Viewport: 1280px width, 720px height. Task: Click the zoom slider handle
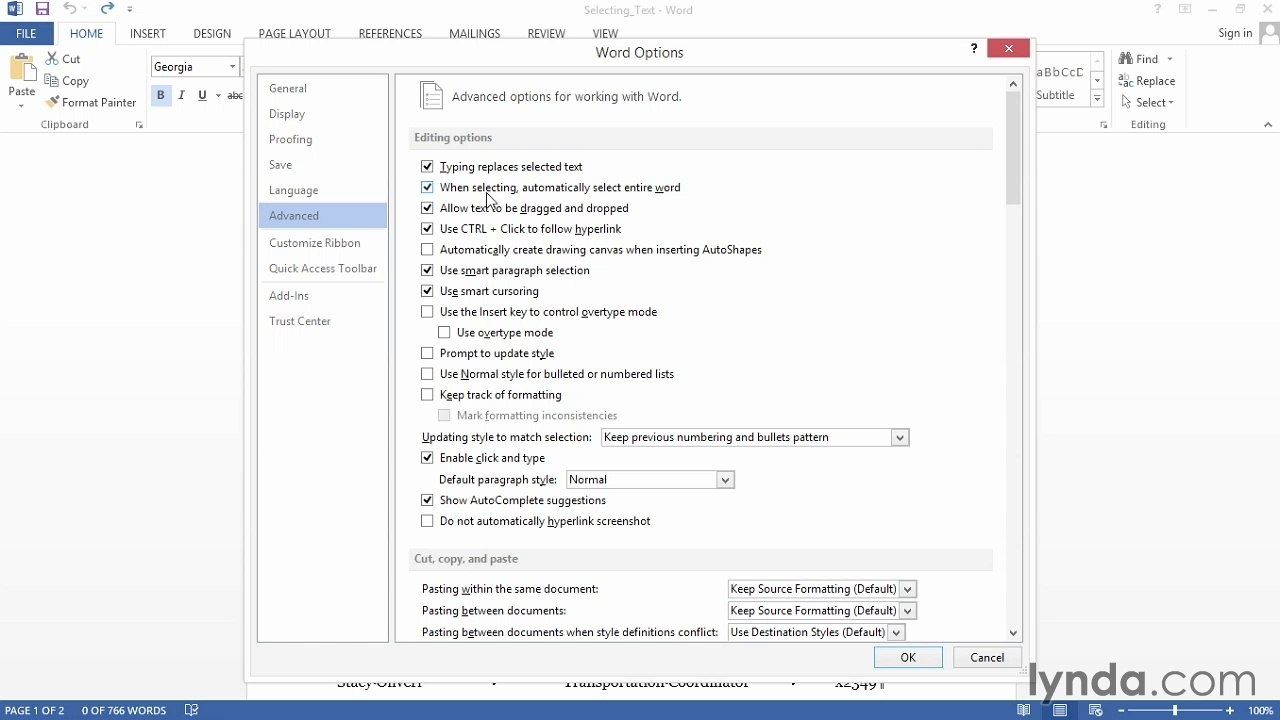click(1176, 710)
